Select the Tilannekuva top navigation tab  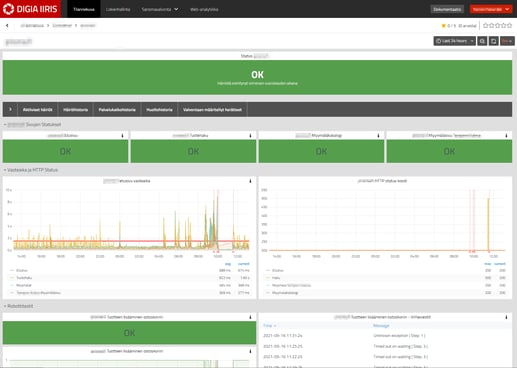pos(84,9)
